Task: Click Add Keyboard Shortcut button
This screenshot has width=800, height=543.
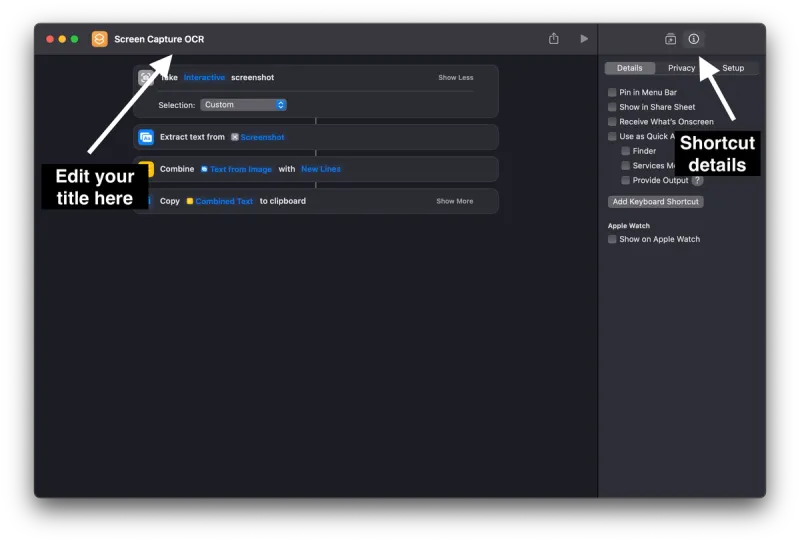Action: 656,202
